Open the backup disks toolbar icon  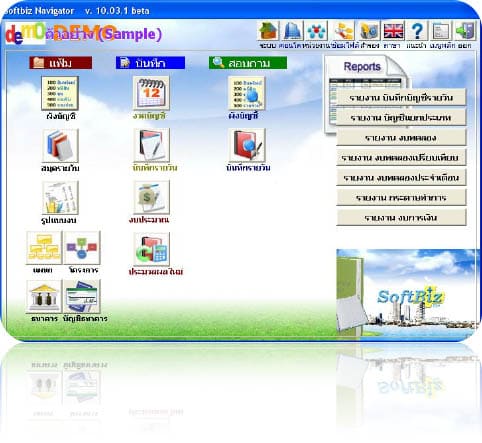(369, 31)
